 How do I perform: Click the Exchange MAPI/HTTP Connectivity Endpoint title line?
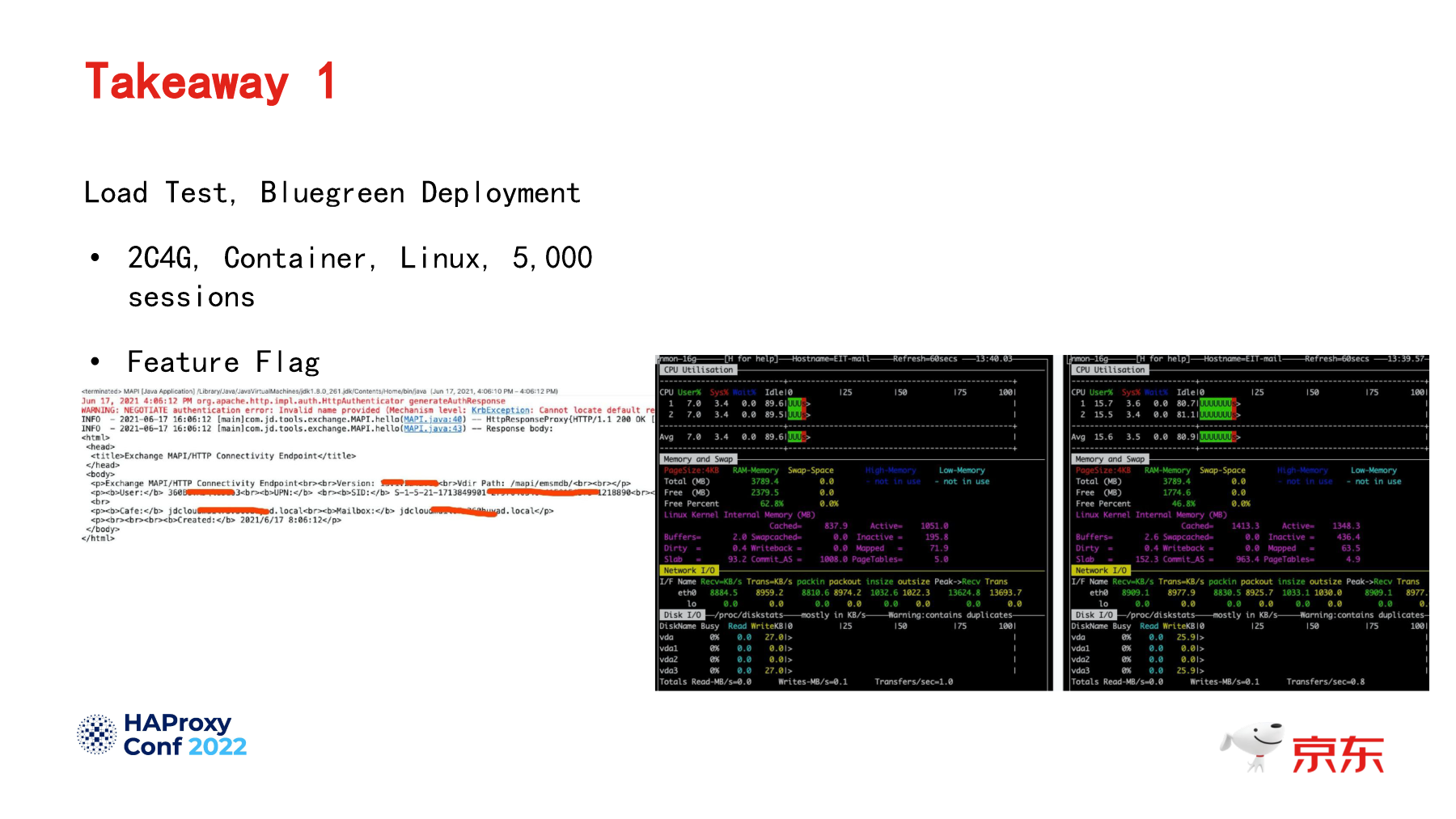point(223,456)
